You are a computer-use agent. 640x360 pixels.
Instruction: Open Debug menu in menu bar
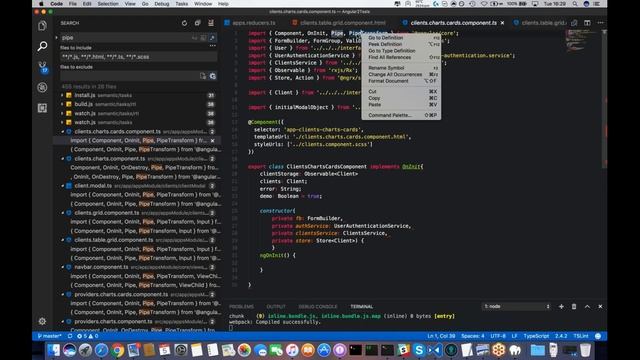coord(162,4)
